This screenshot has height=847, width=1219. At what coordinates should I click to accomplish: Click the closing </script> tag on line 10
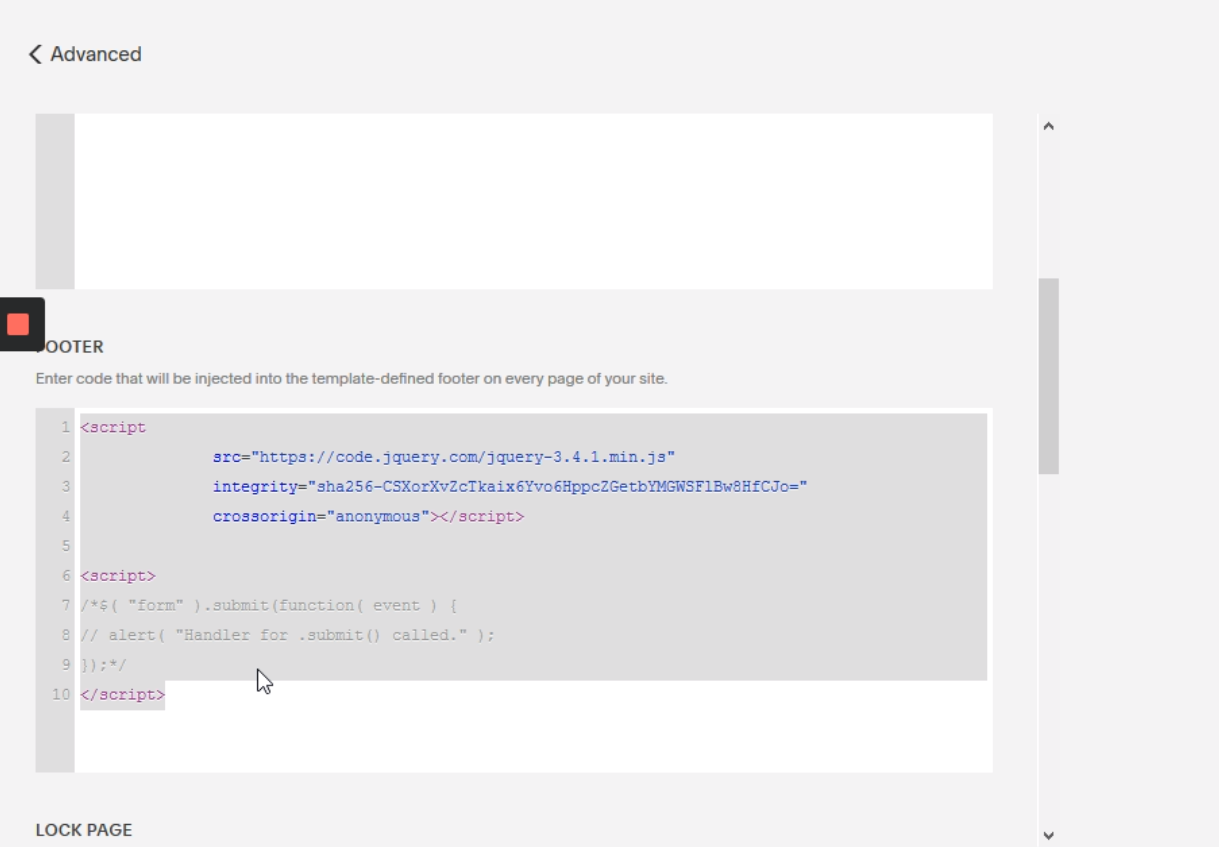coord(122,695)
